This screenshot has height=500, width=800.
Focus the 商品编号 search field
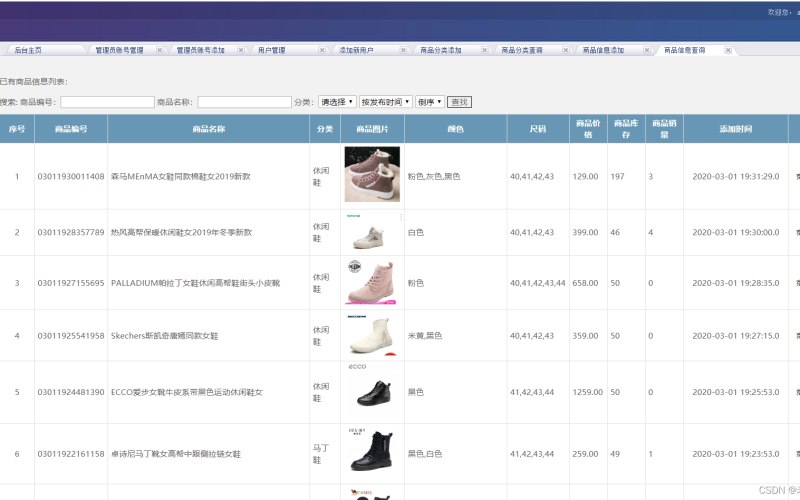pos(107,102)
